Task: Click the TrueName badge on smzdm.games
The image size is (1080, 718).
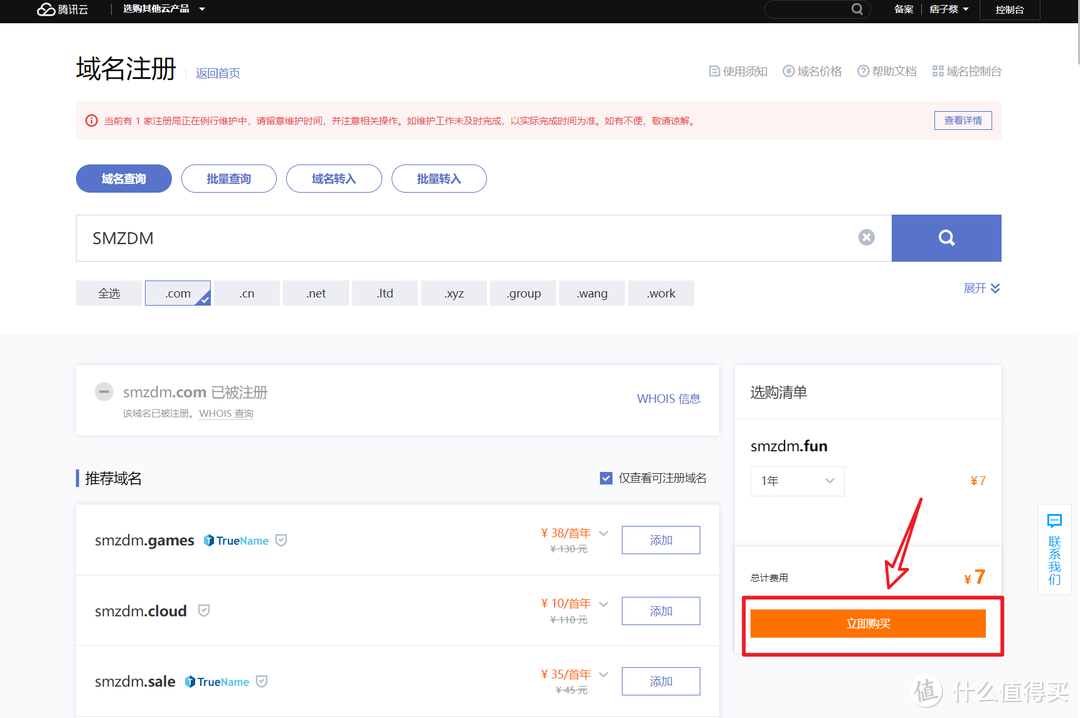Action: 236,541
